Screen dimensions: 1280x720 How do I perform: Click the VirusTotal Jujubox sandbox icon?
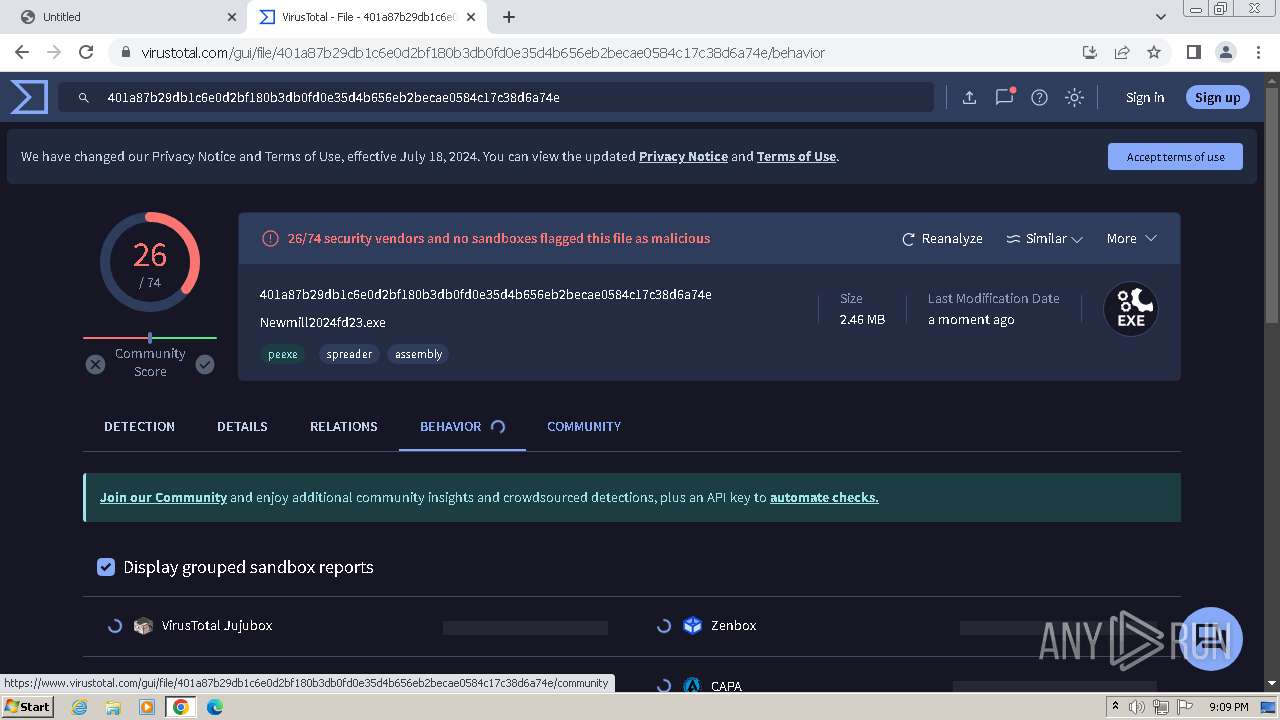pyautogui.click(x=143, y=625)
